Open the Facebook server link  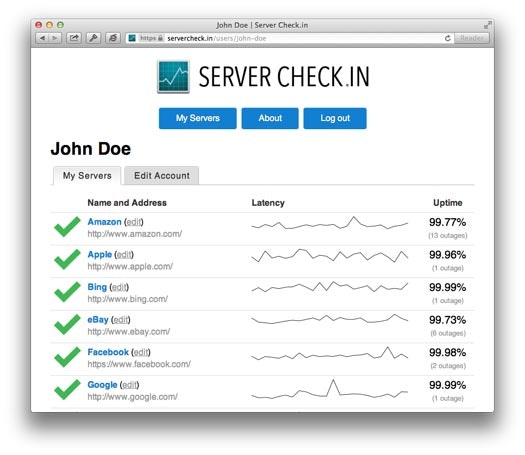[108, 352]
